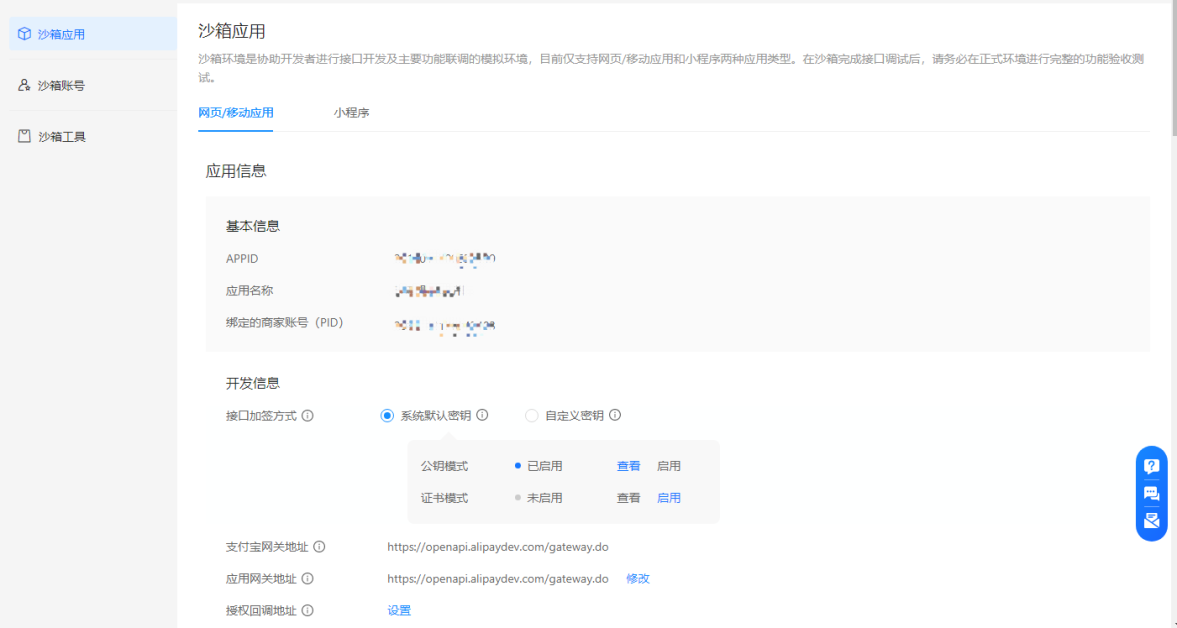Click the clipboard icon beside 沙箱工具
The width and height of the screenshot is (1177, 628).
coord(25,136)
